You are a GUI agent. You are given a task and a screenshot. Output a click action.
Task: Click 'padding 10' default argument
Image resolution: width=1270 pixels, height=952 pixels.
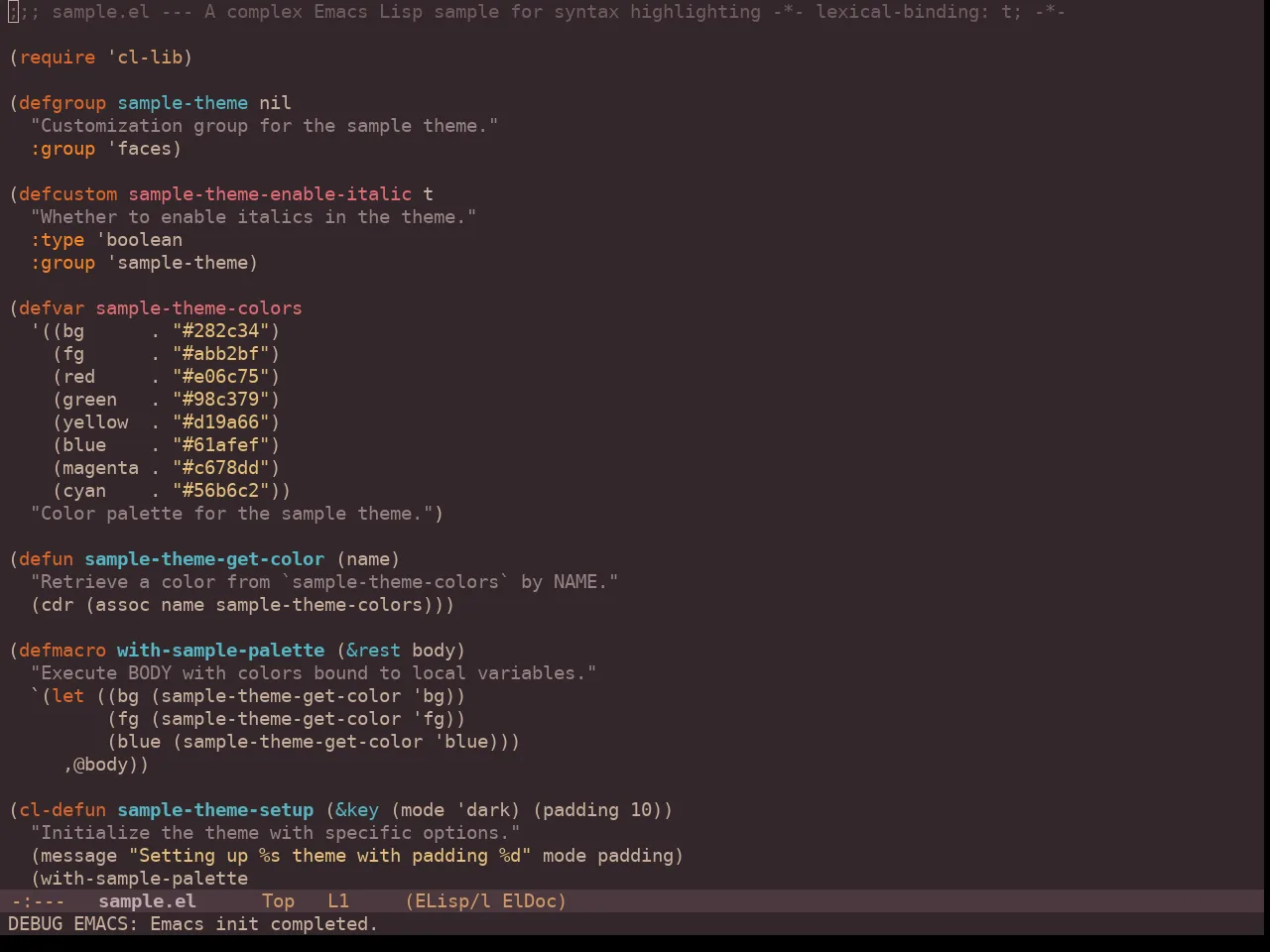pos(597,810)
